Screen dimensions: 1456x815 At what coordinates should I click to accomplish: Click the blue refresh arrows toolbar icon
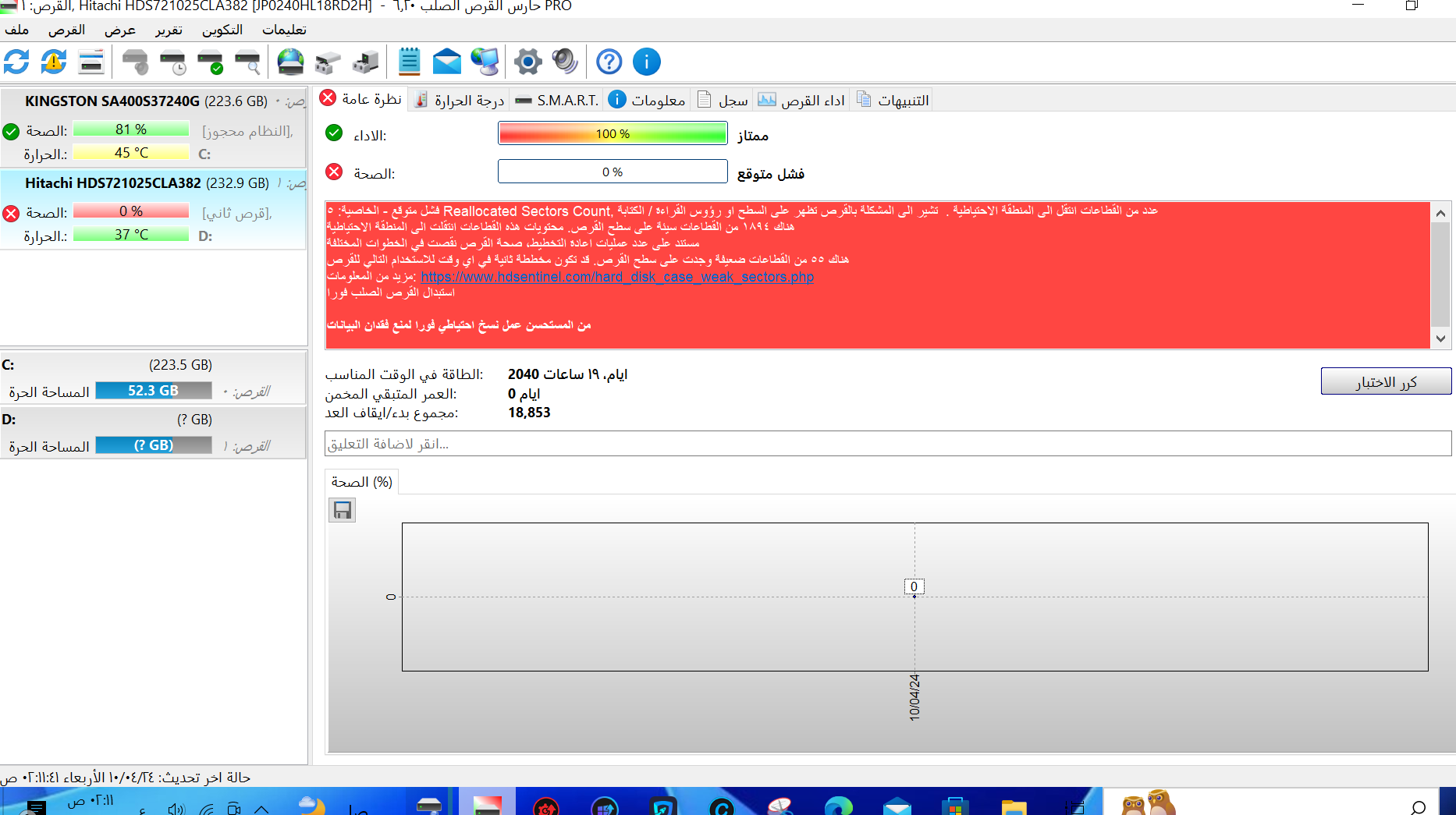pyautogui.click(x=16, y=62)
